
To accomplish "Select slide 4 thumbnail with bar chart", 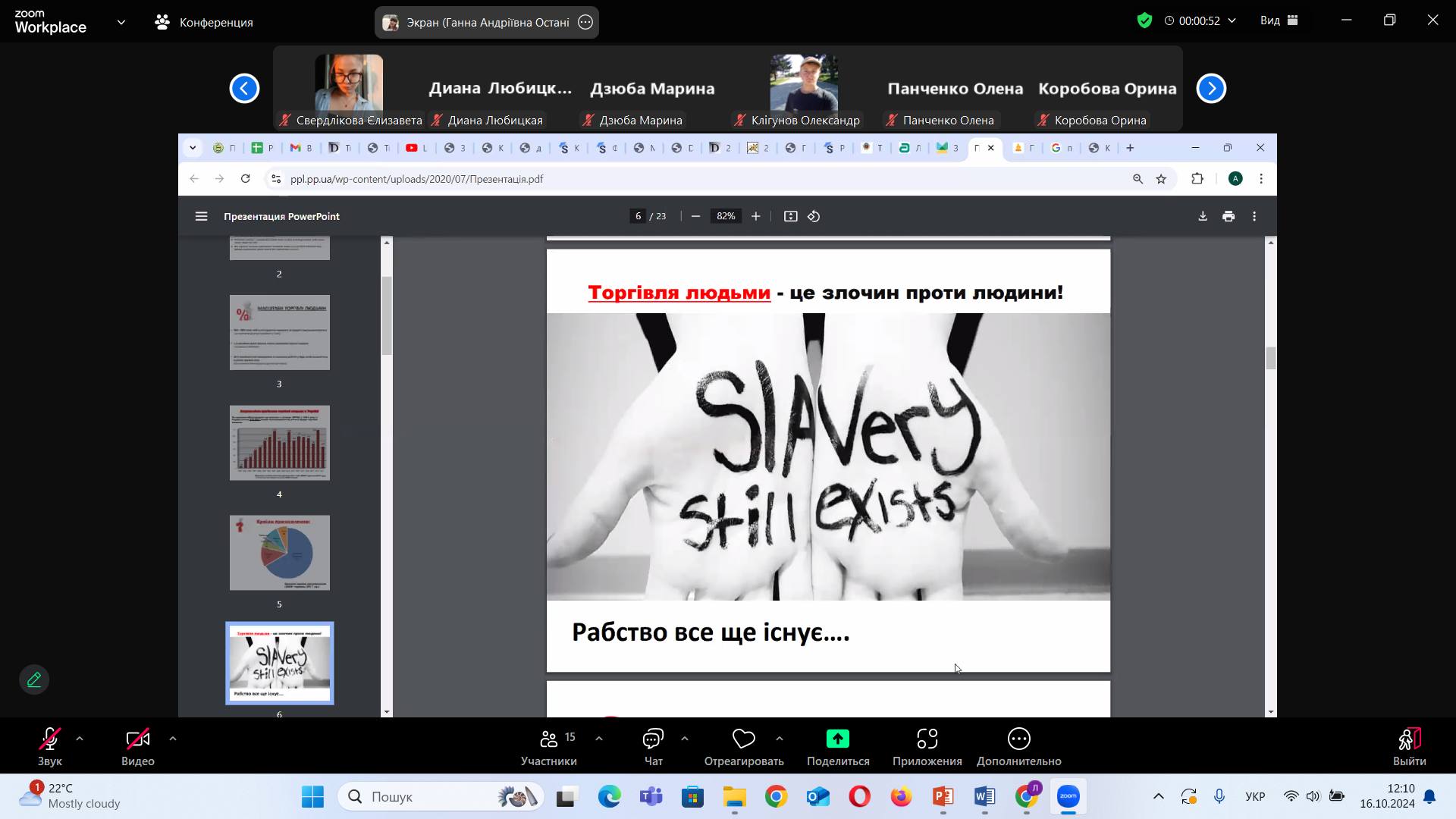I will (x=280, y=443).
